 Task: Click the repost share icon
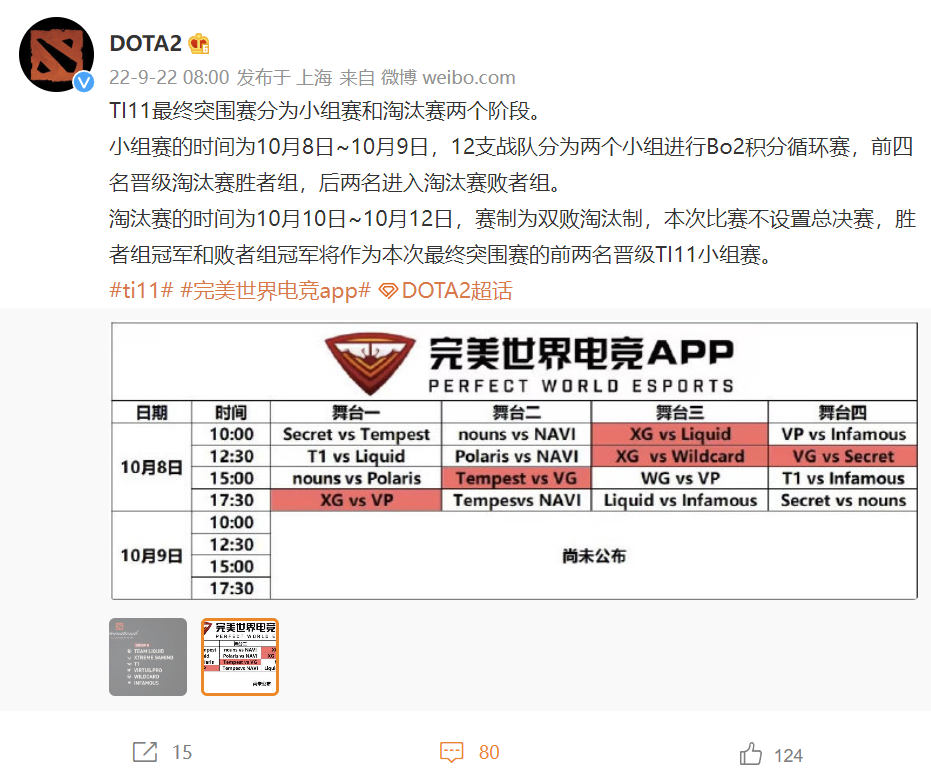click(x=145, y=752)
